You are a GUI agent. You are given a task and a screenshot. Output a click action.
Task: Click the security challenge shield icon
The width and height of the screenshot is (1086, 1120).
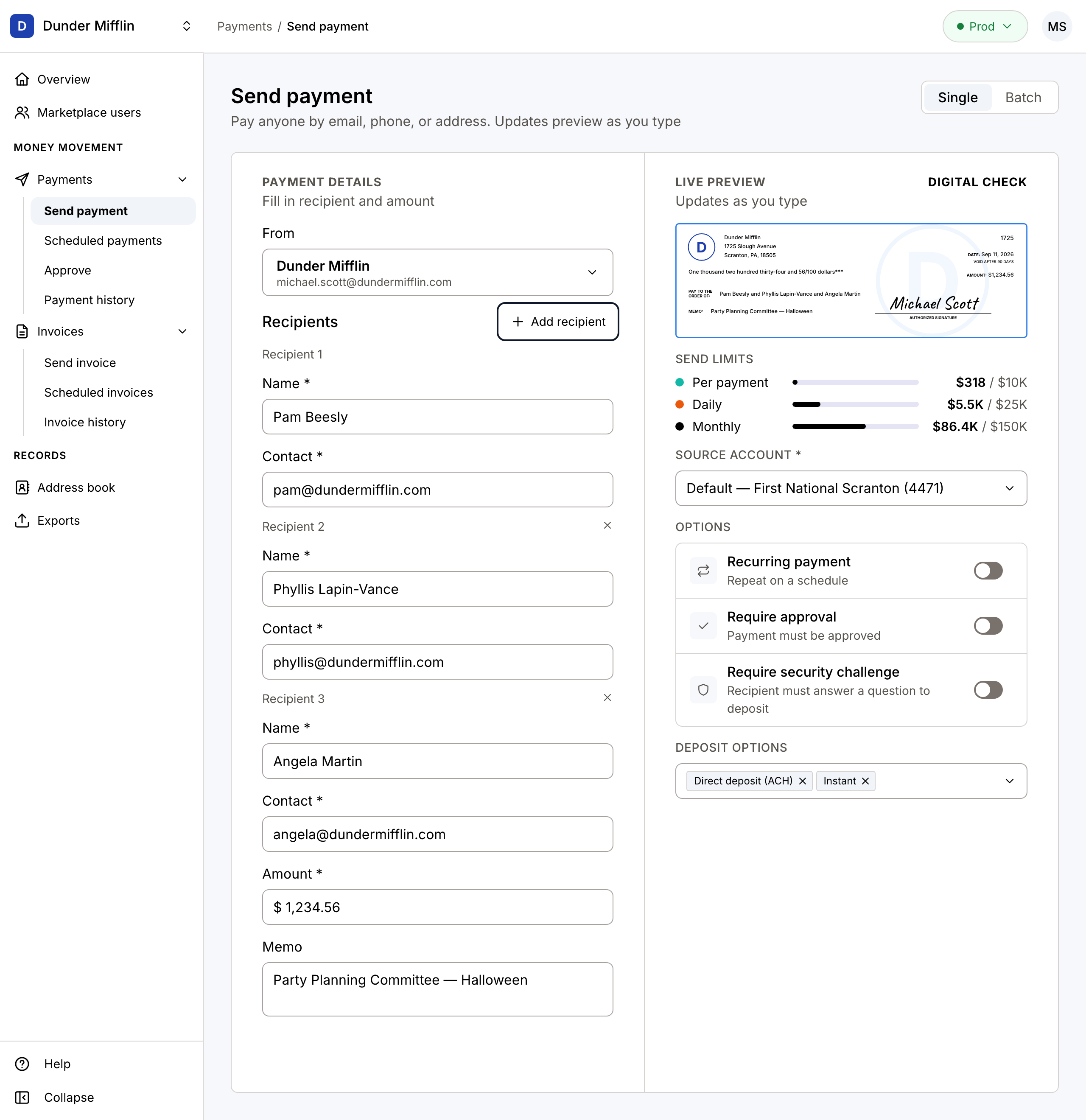[x=703, y=690]
